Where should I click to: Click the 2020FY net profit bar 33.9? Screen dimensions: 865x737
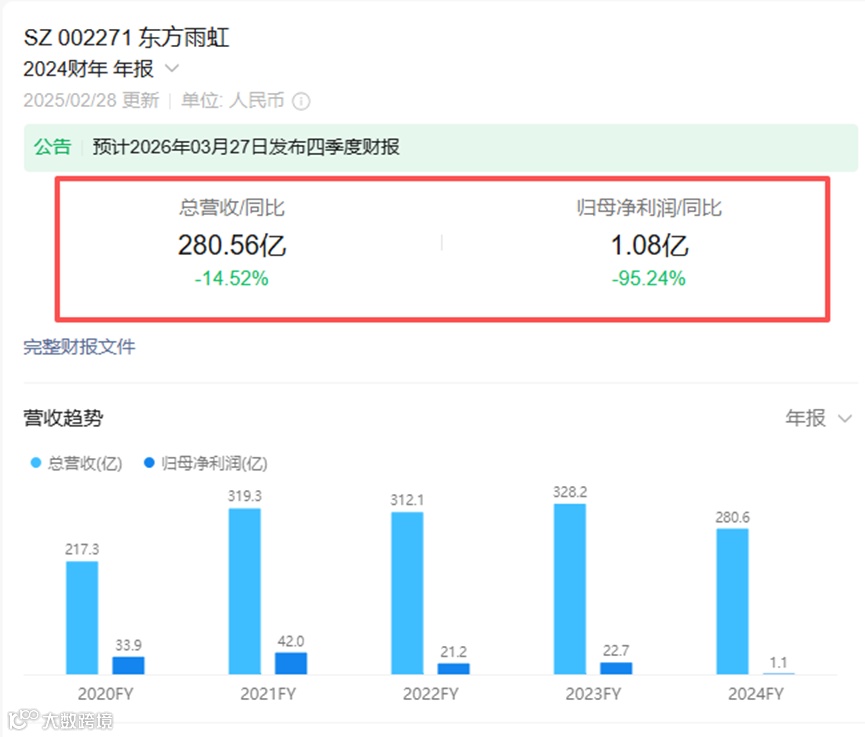129,665
